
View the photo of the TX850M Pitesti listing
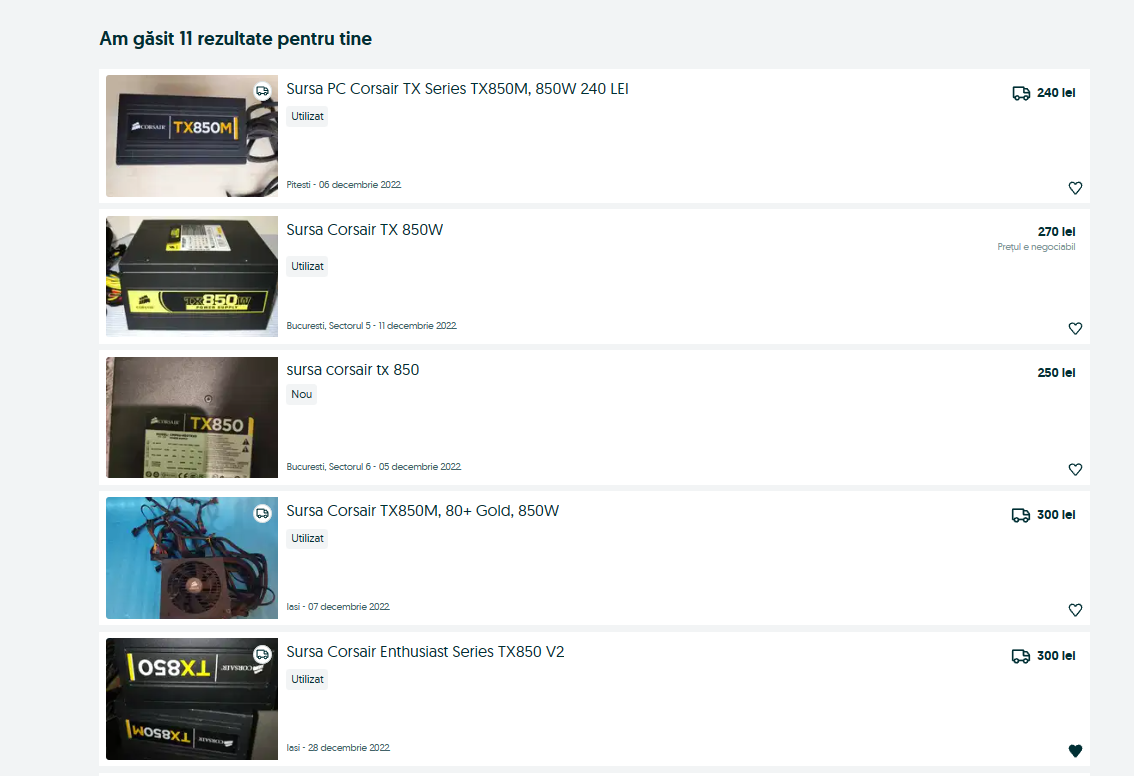tap(192, 136)
